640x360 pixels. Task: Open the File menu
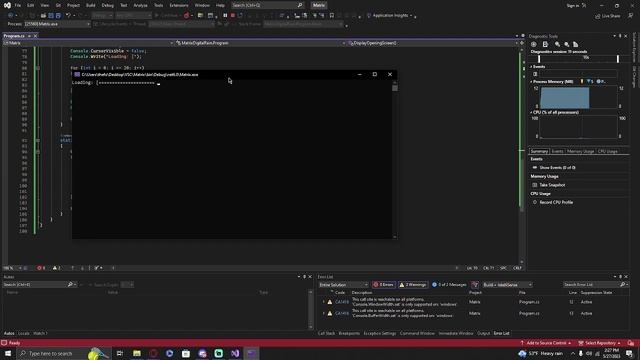point(18,5)
